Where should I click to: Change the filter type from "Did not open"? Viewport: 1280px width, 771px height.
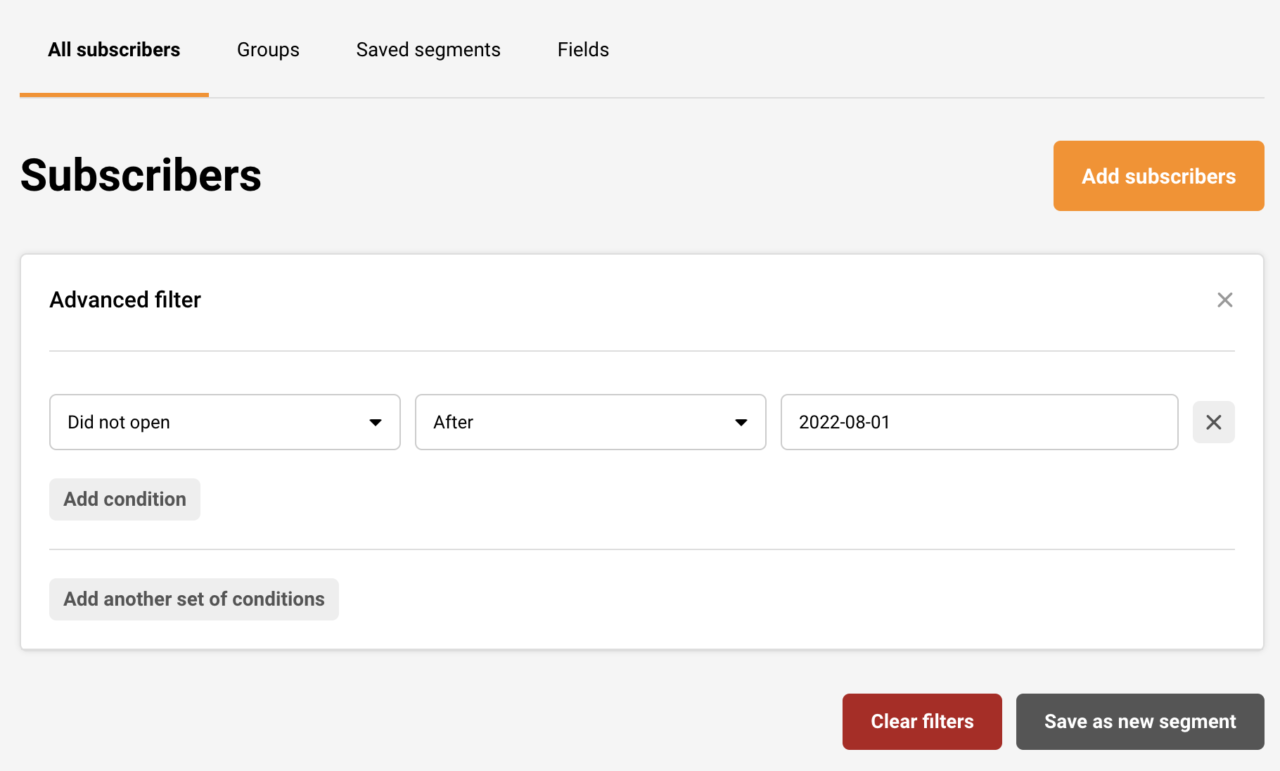[224, 422]
